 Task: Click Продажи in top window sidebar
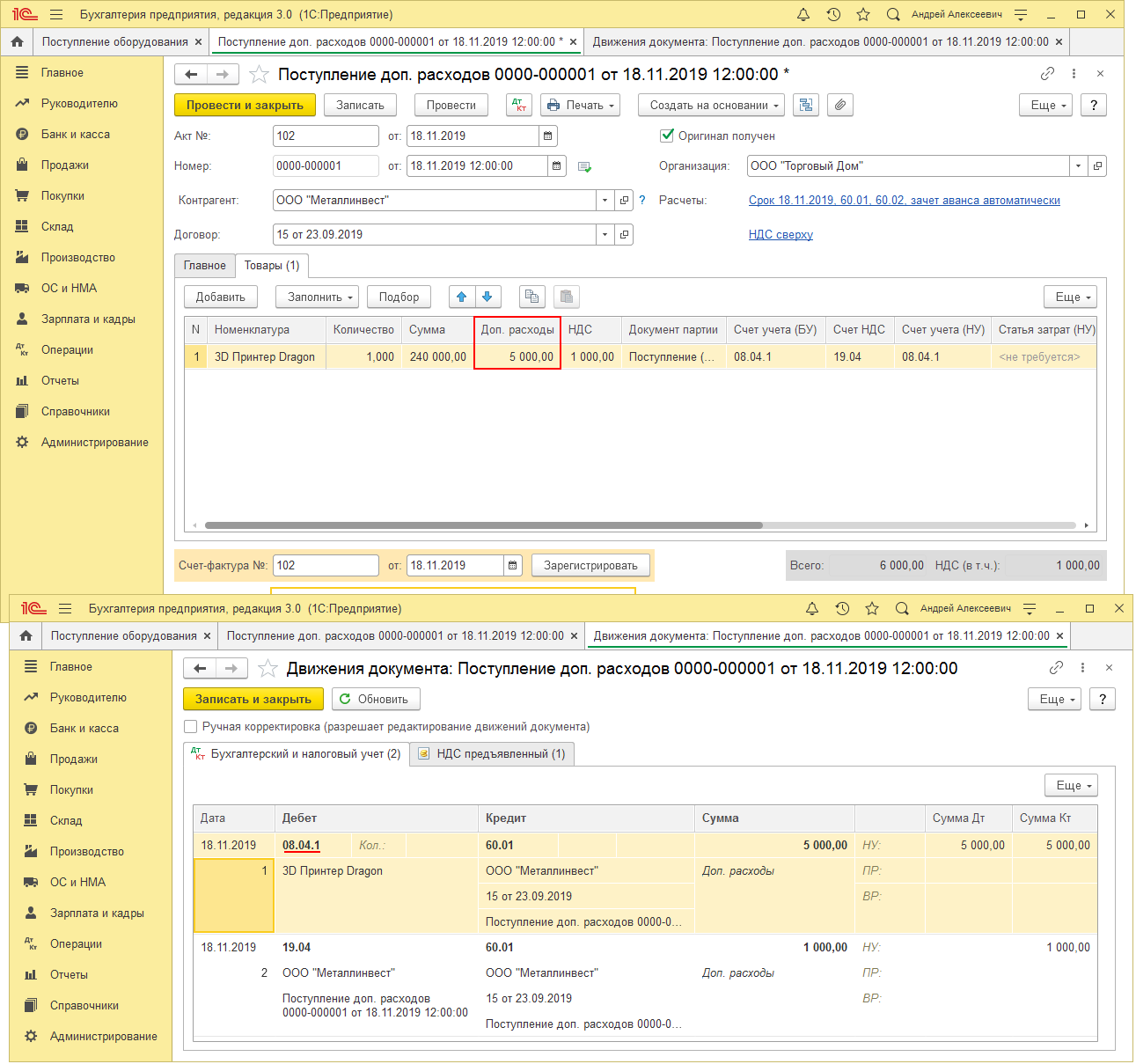(65, 165)
